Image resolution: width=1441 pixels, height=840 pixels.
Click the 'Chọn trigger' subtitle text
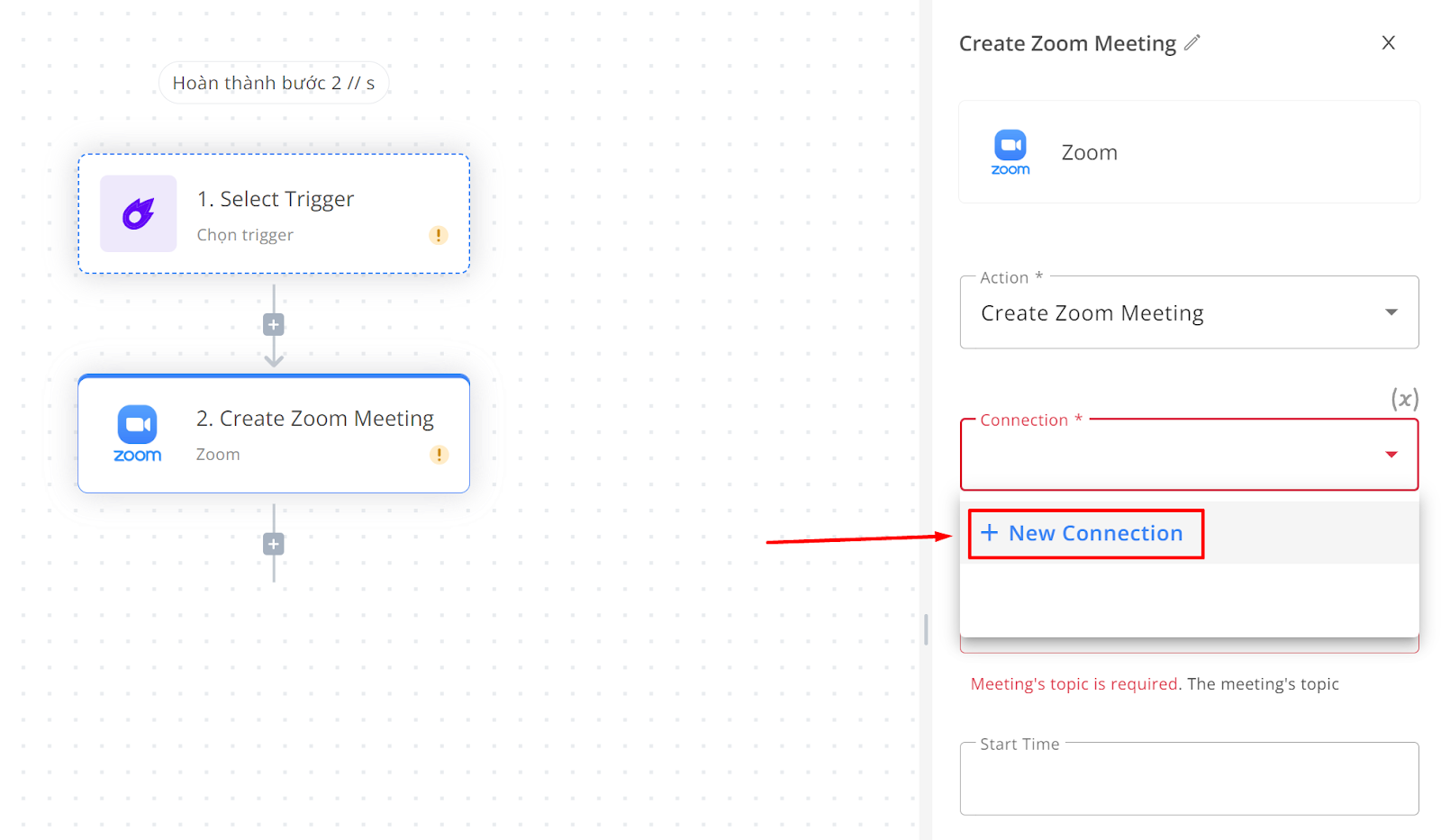click(x=245, y=235)
